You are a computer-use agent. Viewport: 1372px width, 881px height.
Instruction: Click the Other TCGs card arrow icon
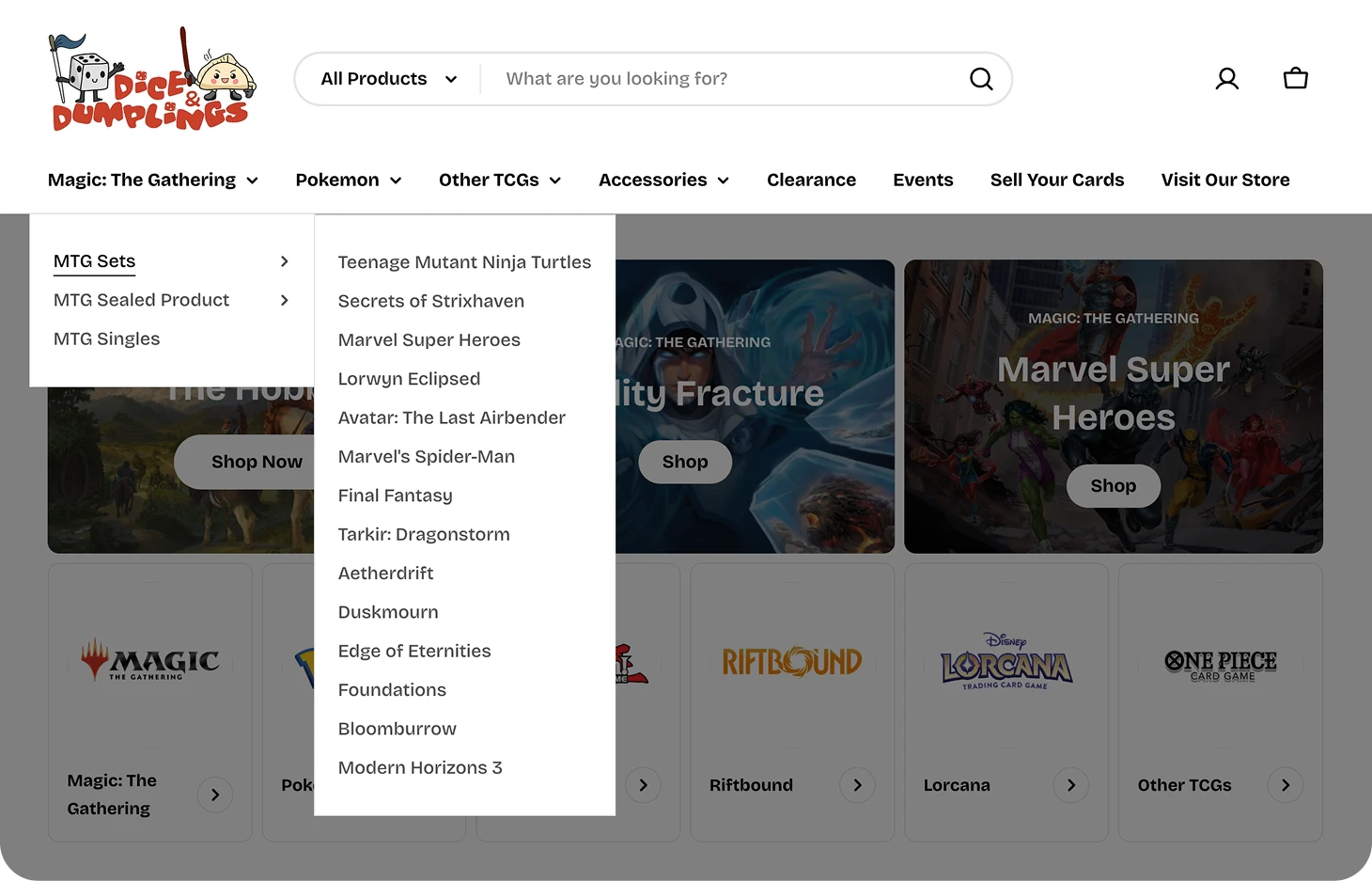pyautogui.click(x=1286, y=785)
